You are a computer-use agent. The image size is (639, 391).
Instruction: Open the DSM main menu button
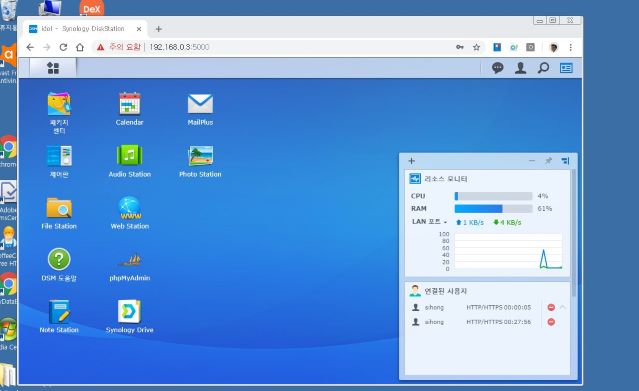(x=53, y=68)
